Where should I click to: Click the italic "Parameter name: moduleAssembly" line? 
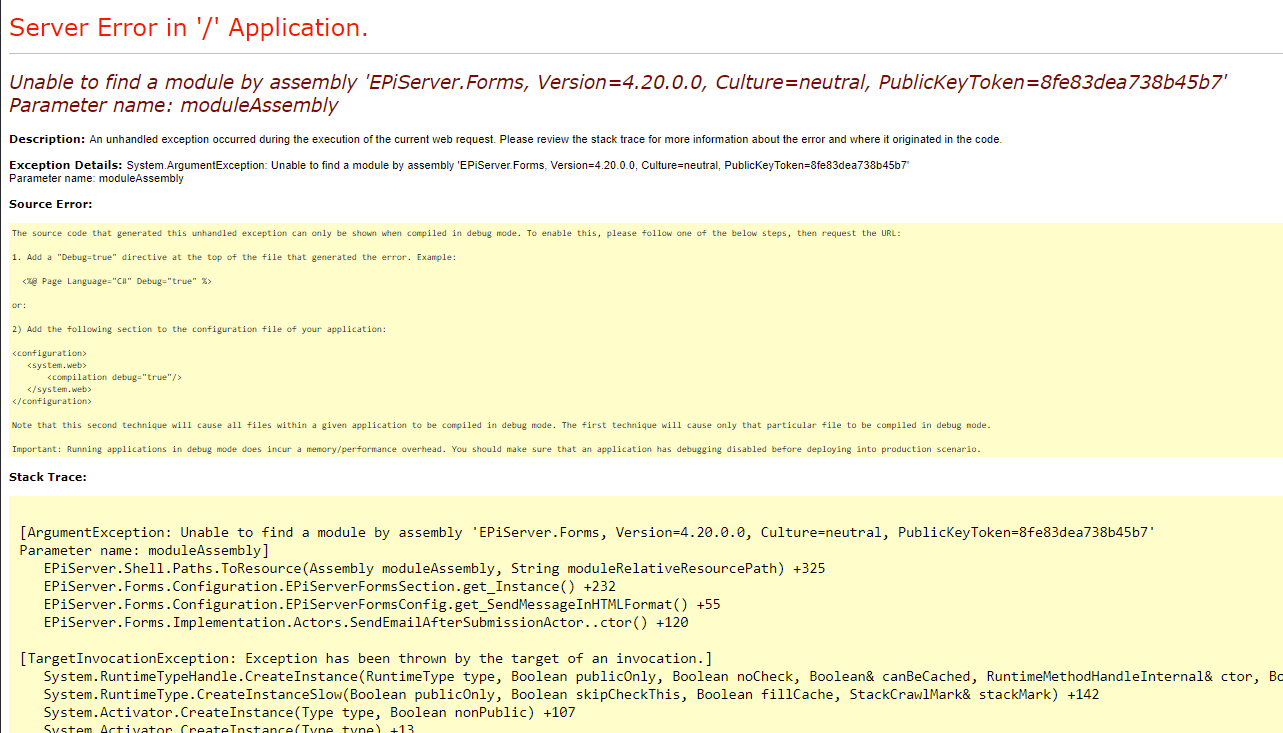point(174,105)
